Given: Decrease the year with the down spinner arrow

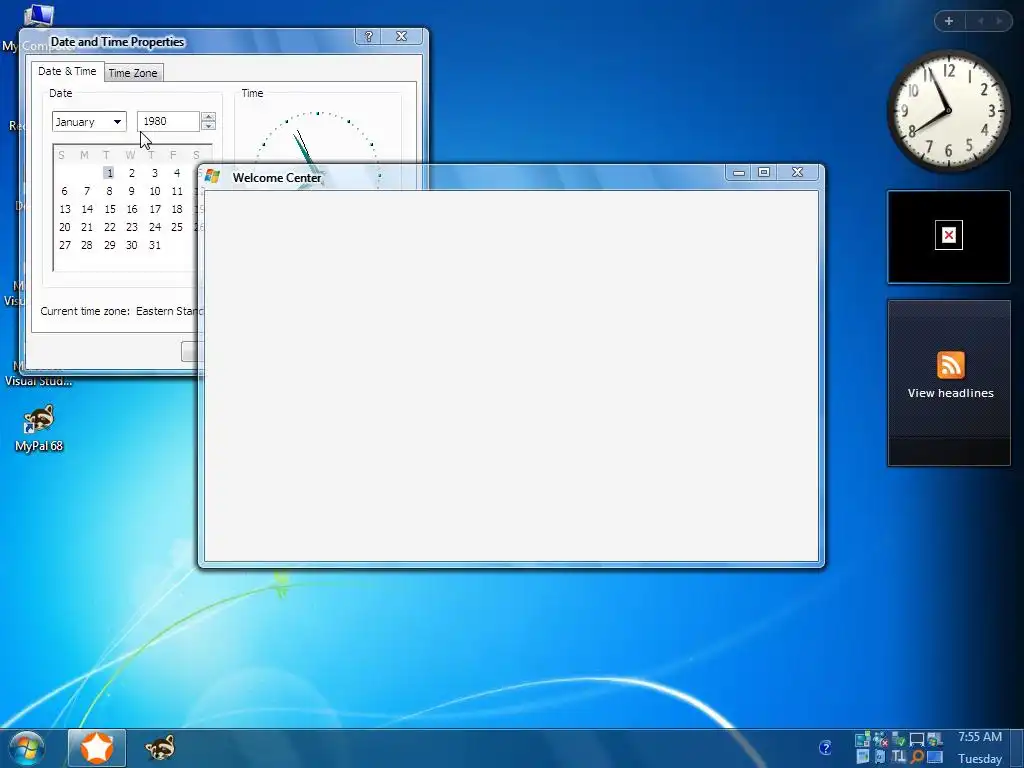Looking at the screenshot, I should coord(208,126).
